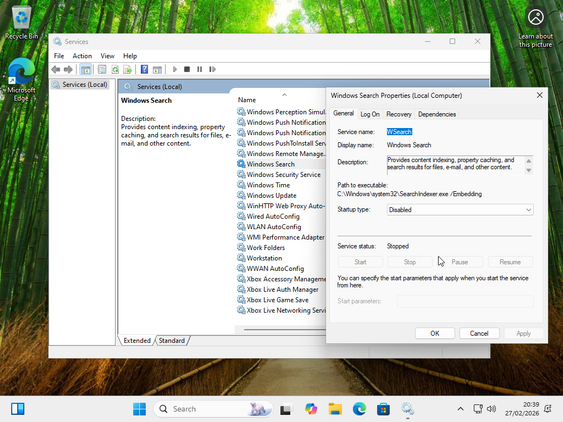This screenshot has height=422, width=563.
Task: Click the Stop Service square icon
Action: point(187,69)
